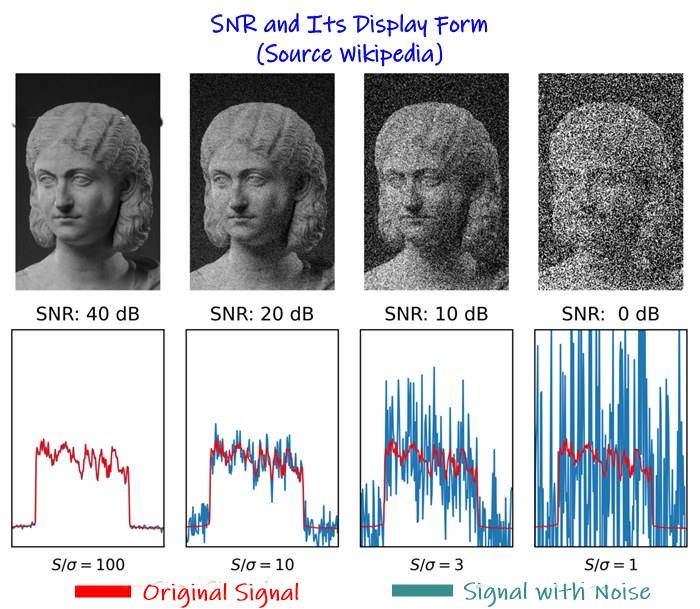Click the signal plot above S/σ = 3
This screenshot has width=700, height=609.
[x=437, y=438]
